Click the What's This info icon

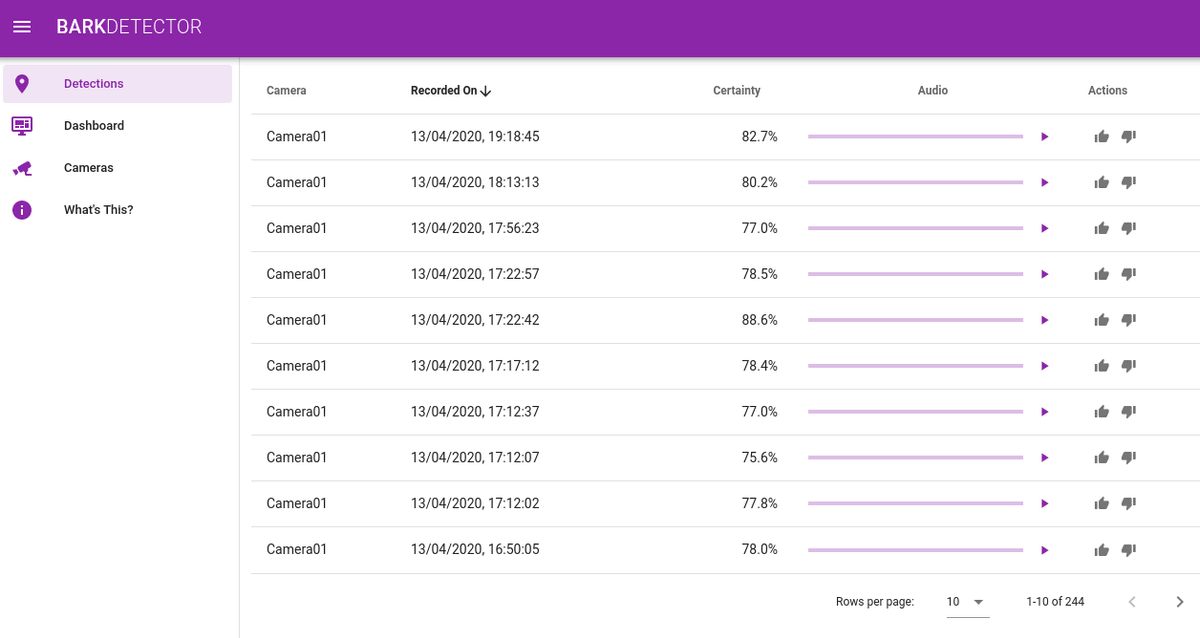(x=21, y=209)
